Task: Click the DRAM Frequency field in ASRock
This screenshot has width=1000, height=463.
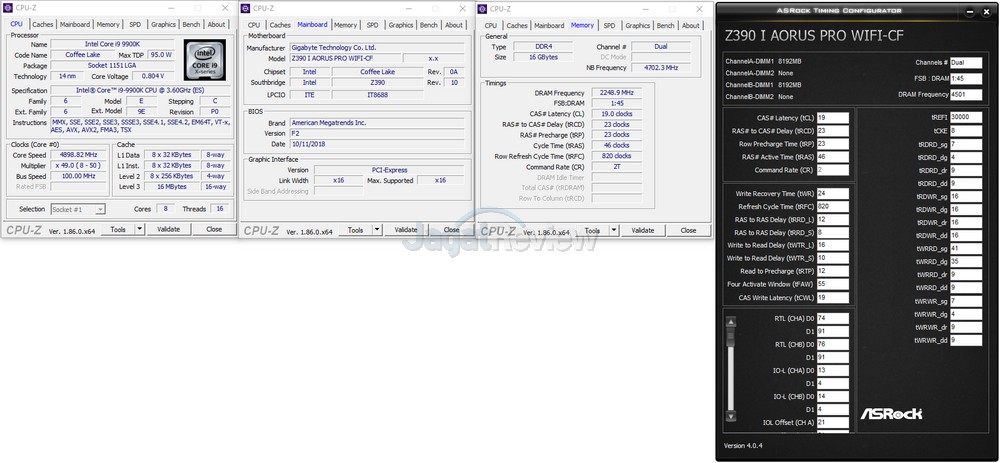Action: [964, 94]
